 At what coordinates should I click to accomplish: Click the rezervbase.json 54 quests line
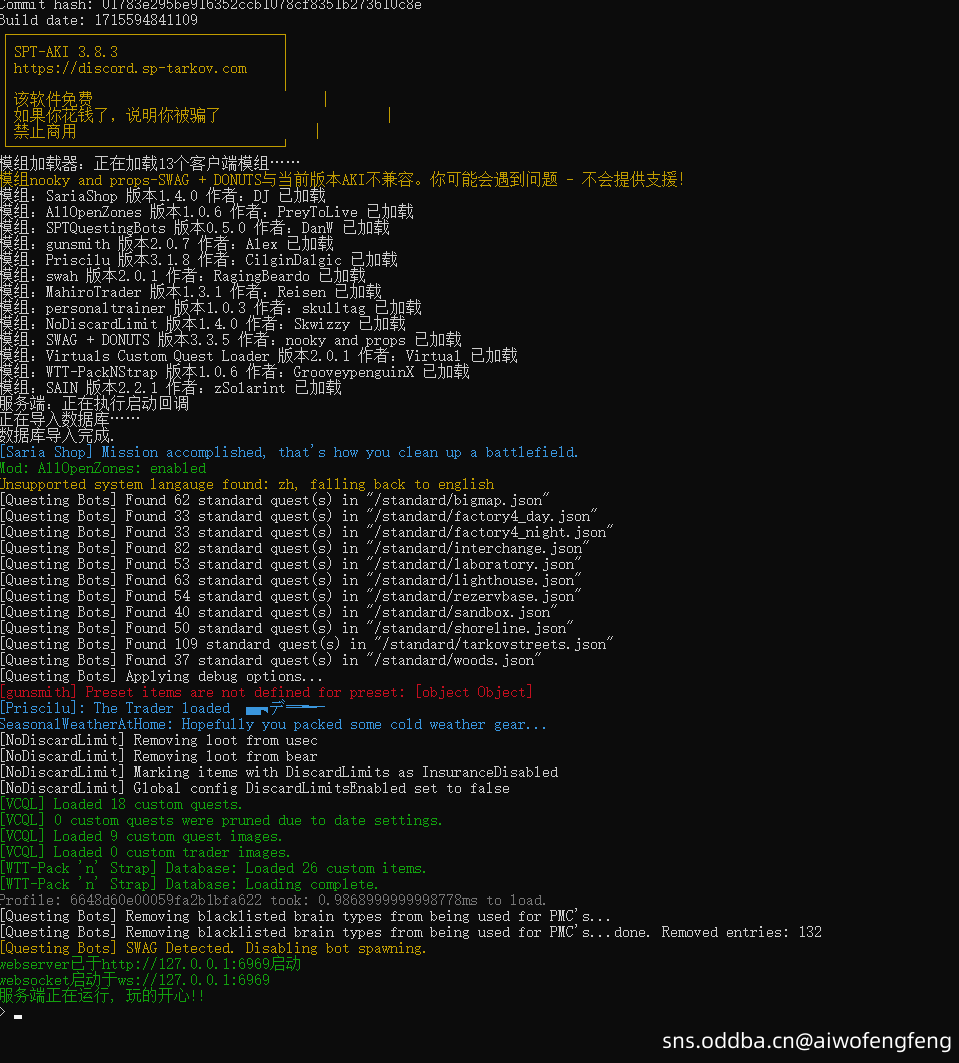291,596
